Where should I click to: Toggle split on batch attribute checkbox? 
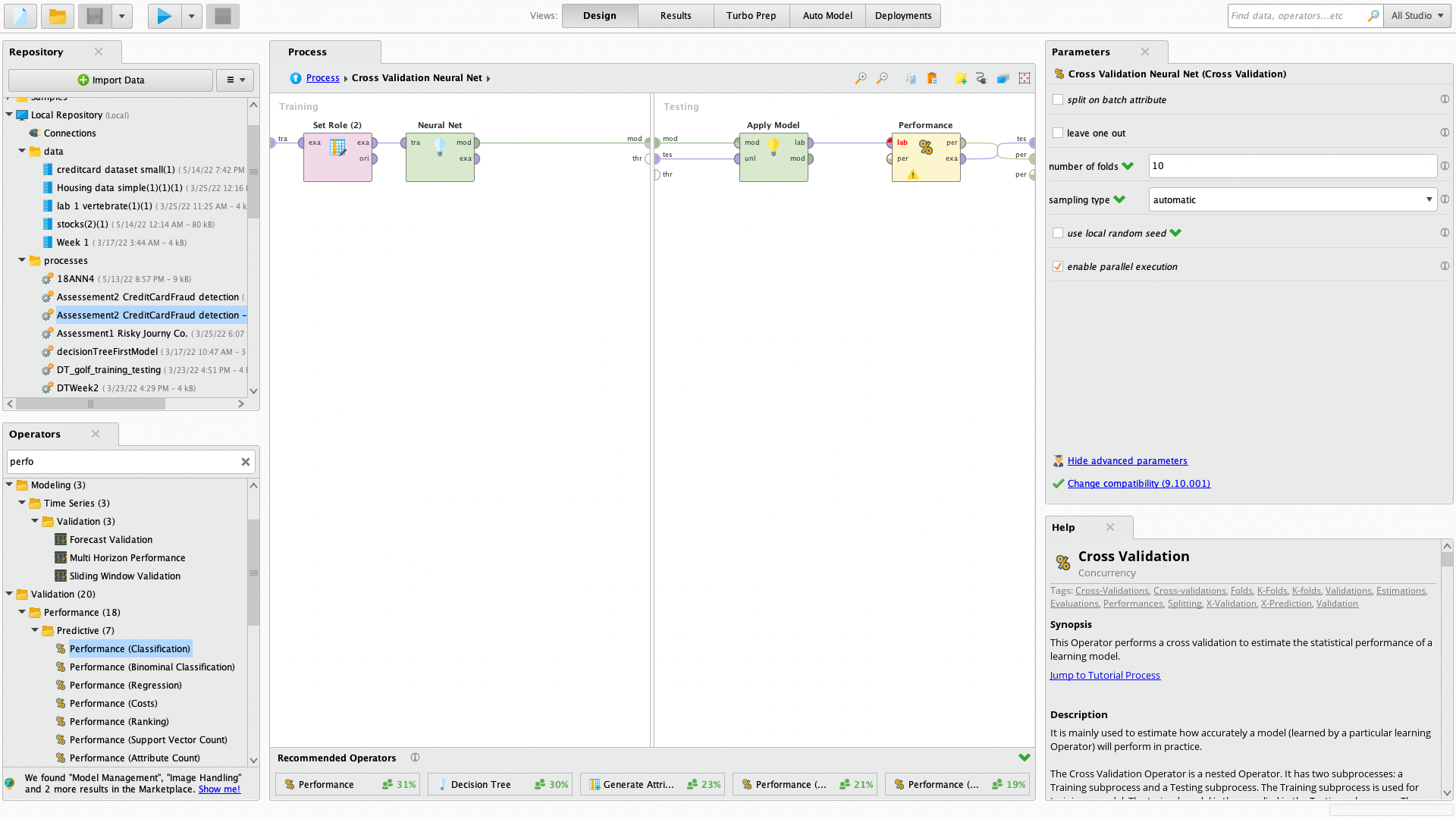pyautogui.click(x=1058, y=99)
